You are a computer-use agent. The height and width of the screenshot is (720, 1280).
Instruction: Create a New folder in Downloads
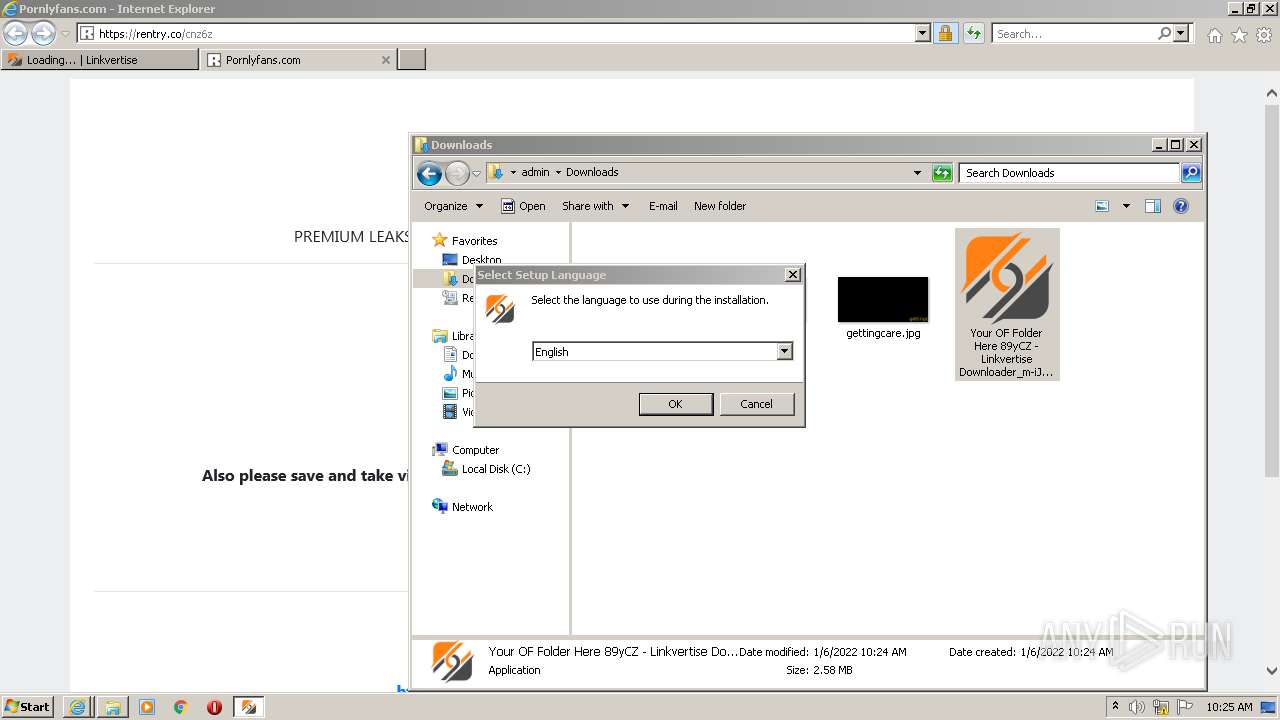[x=720, y=206]
